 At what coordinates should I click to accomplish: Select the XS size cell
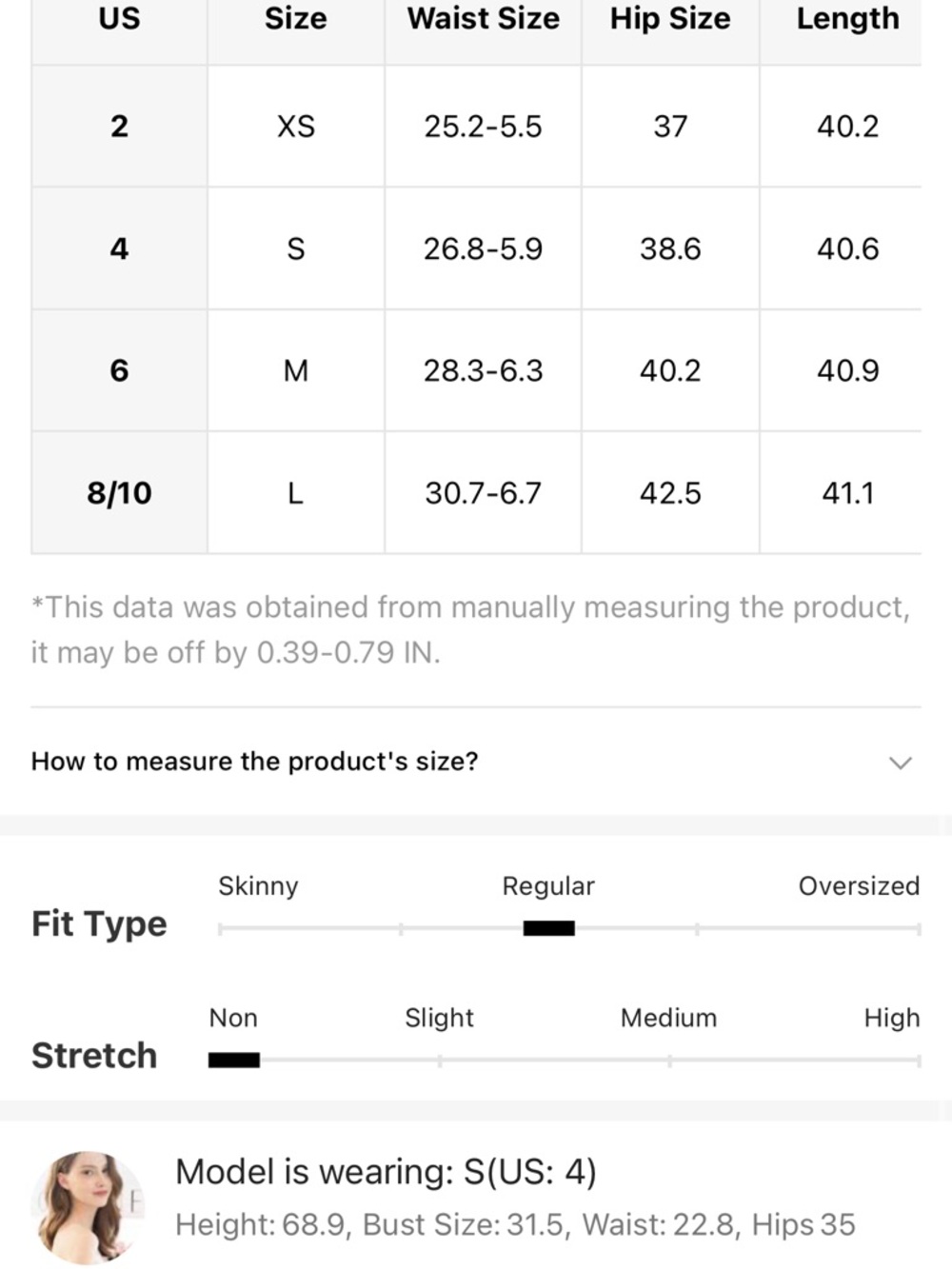point(296,127)
